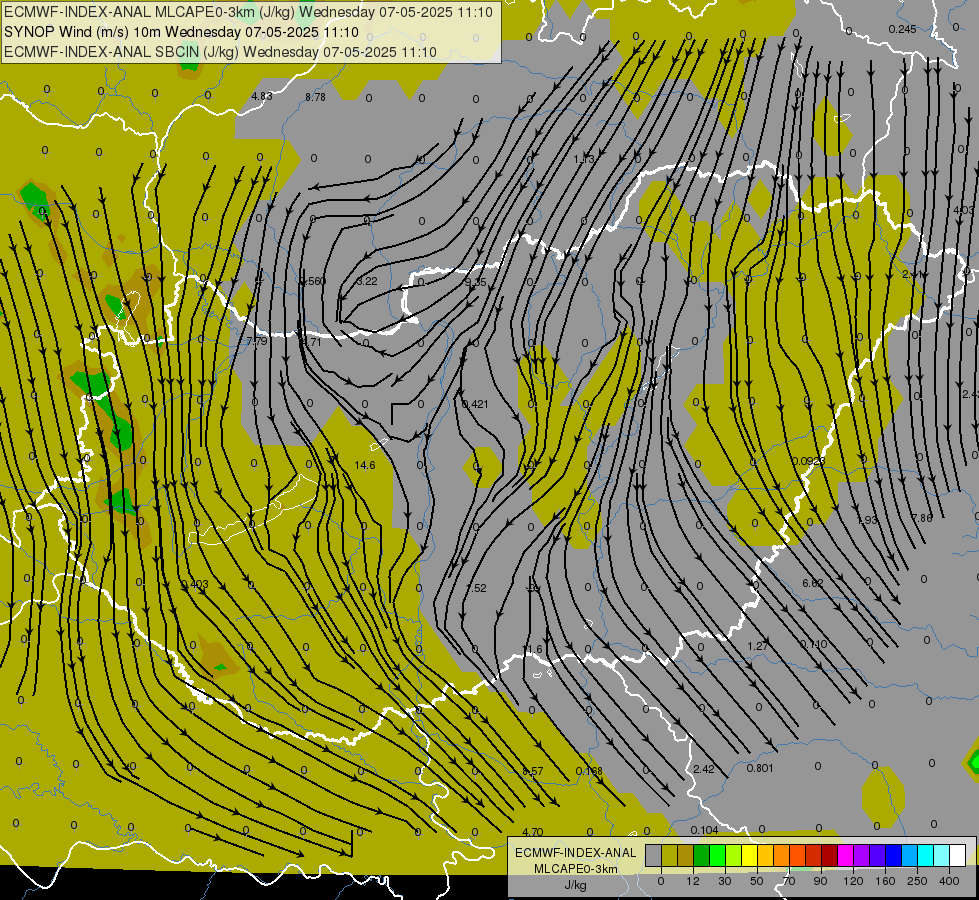
Task: Click the map value '4.83'
Action: pos(262,96)
